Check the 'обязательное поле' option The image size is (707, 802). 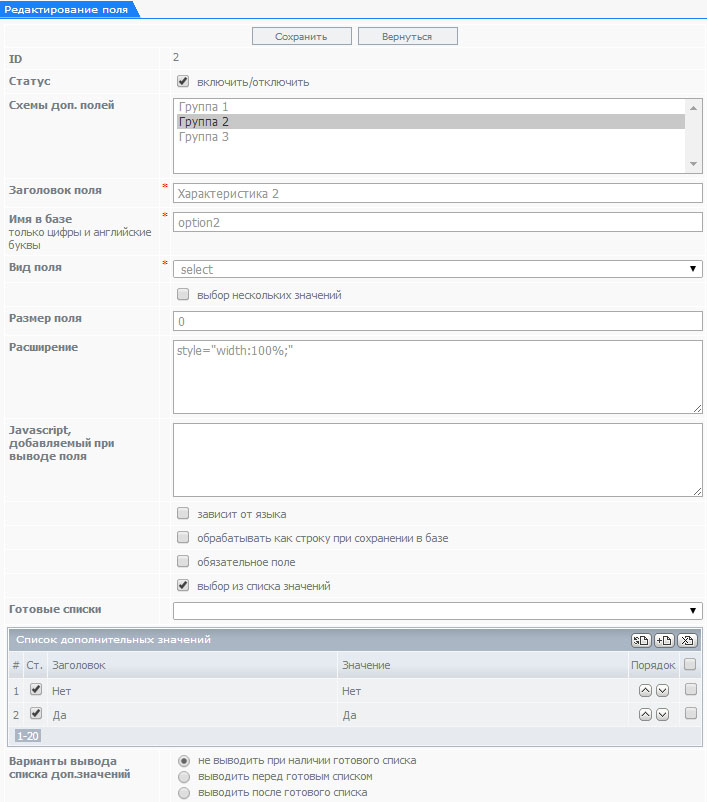[x=183, y=562]
